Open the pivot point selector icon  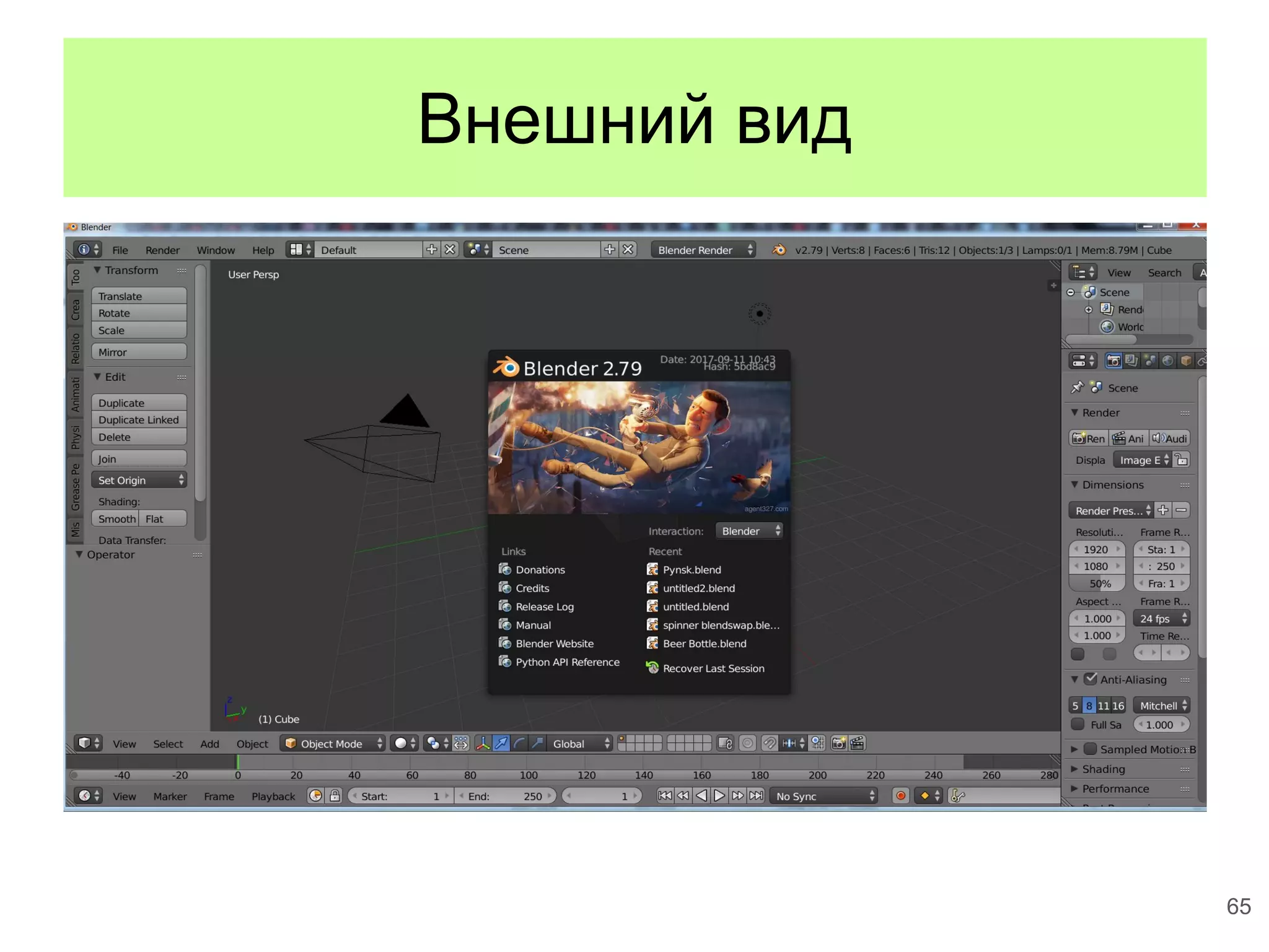(x=437, y=743)
